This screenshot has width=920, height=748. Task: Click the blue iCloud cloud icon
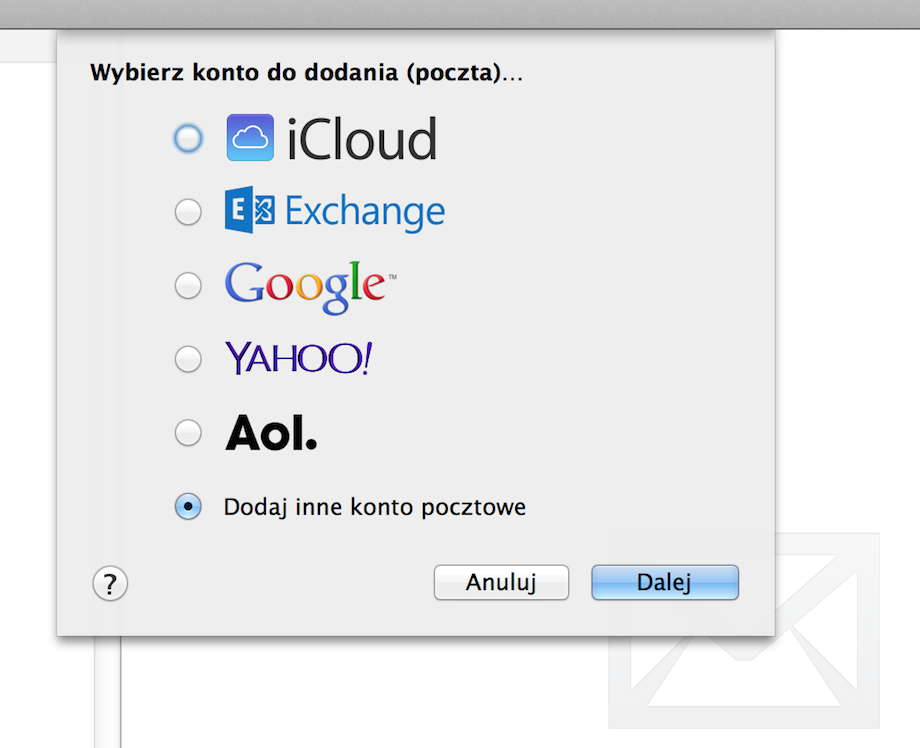click(x=250, y=138)
